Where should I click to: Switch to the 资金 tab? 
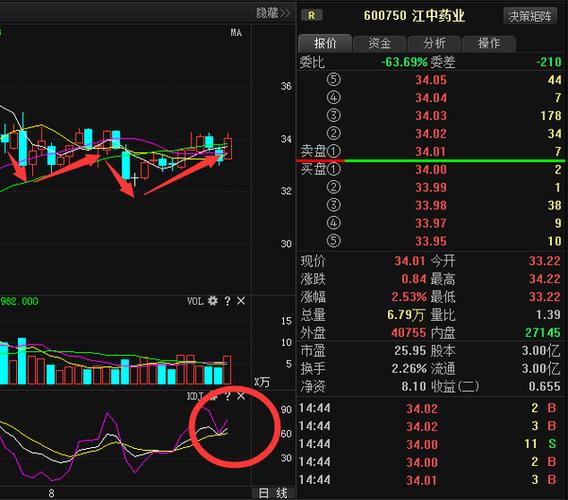(x=379, y=43)
